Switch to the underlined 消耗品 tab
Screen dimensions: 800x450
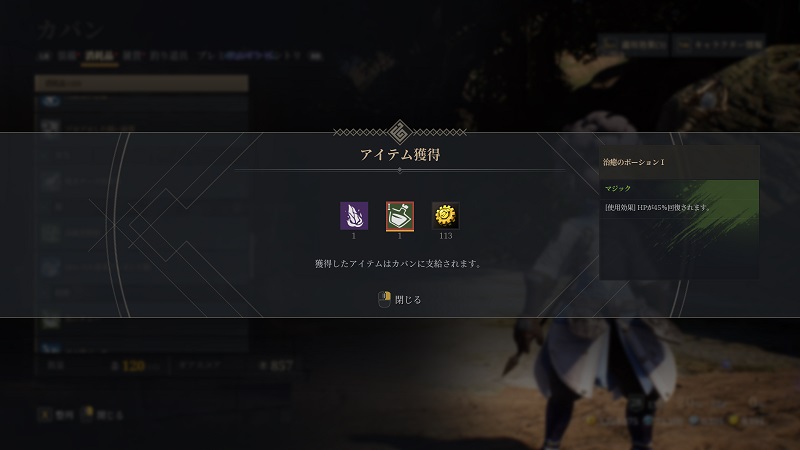tap(99, 56)
